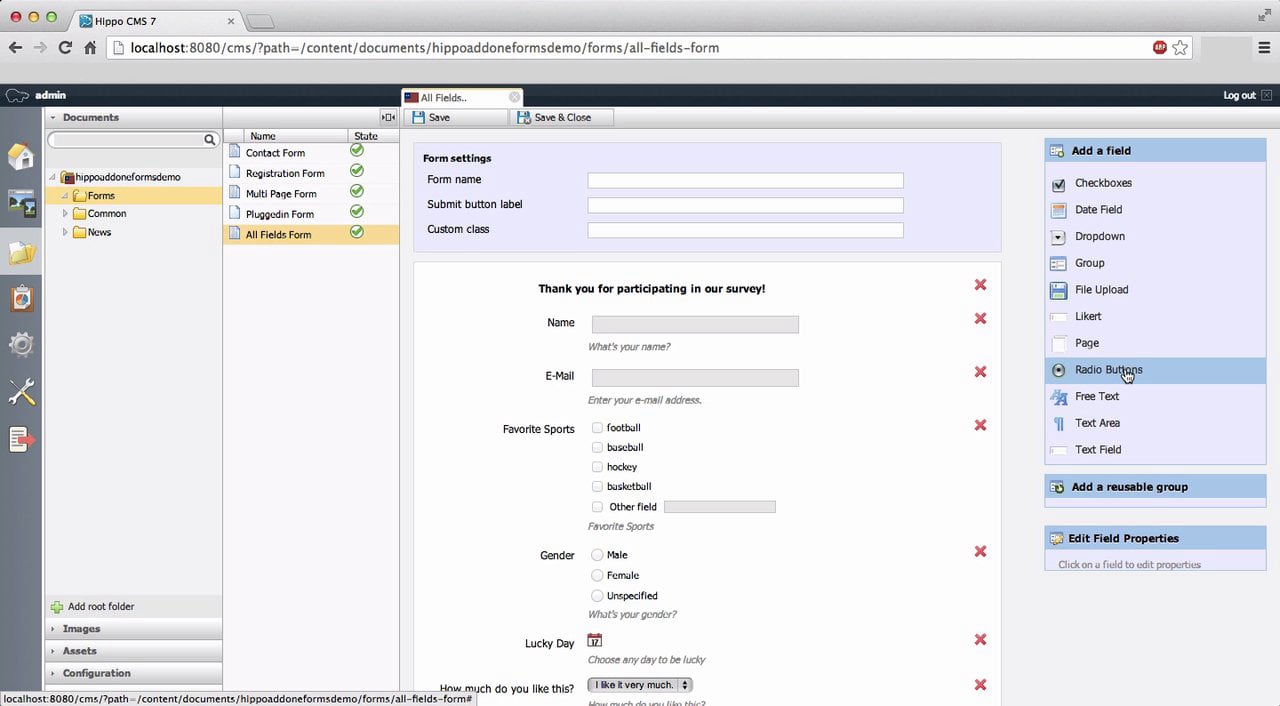Open the documents folder icon in left sidebar
The height and width of the screenshot is (706, 1280).
tap(21, 252)
